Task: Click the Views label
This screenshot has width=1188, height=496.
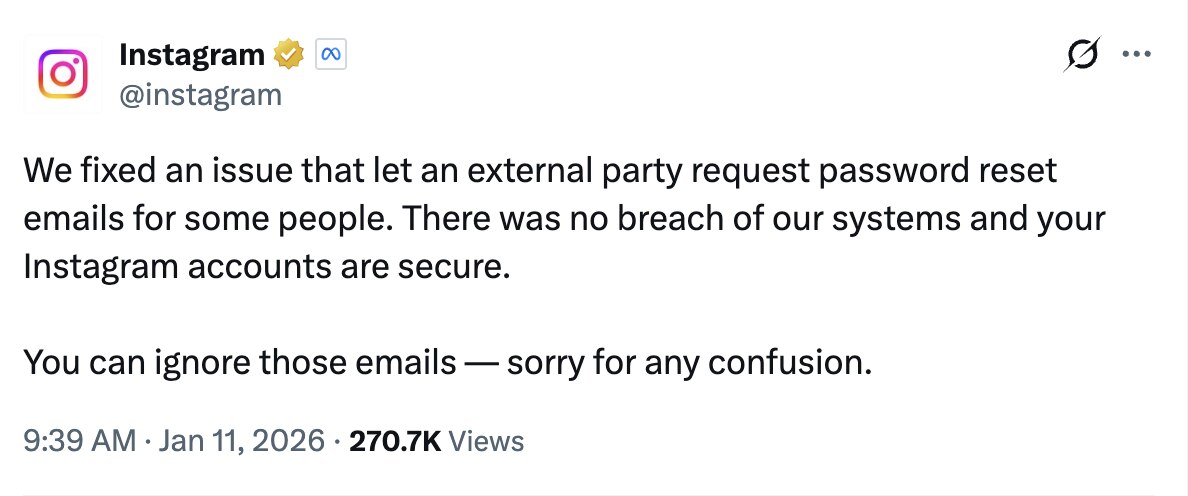Action: (x=486, y=440)
